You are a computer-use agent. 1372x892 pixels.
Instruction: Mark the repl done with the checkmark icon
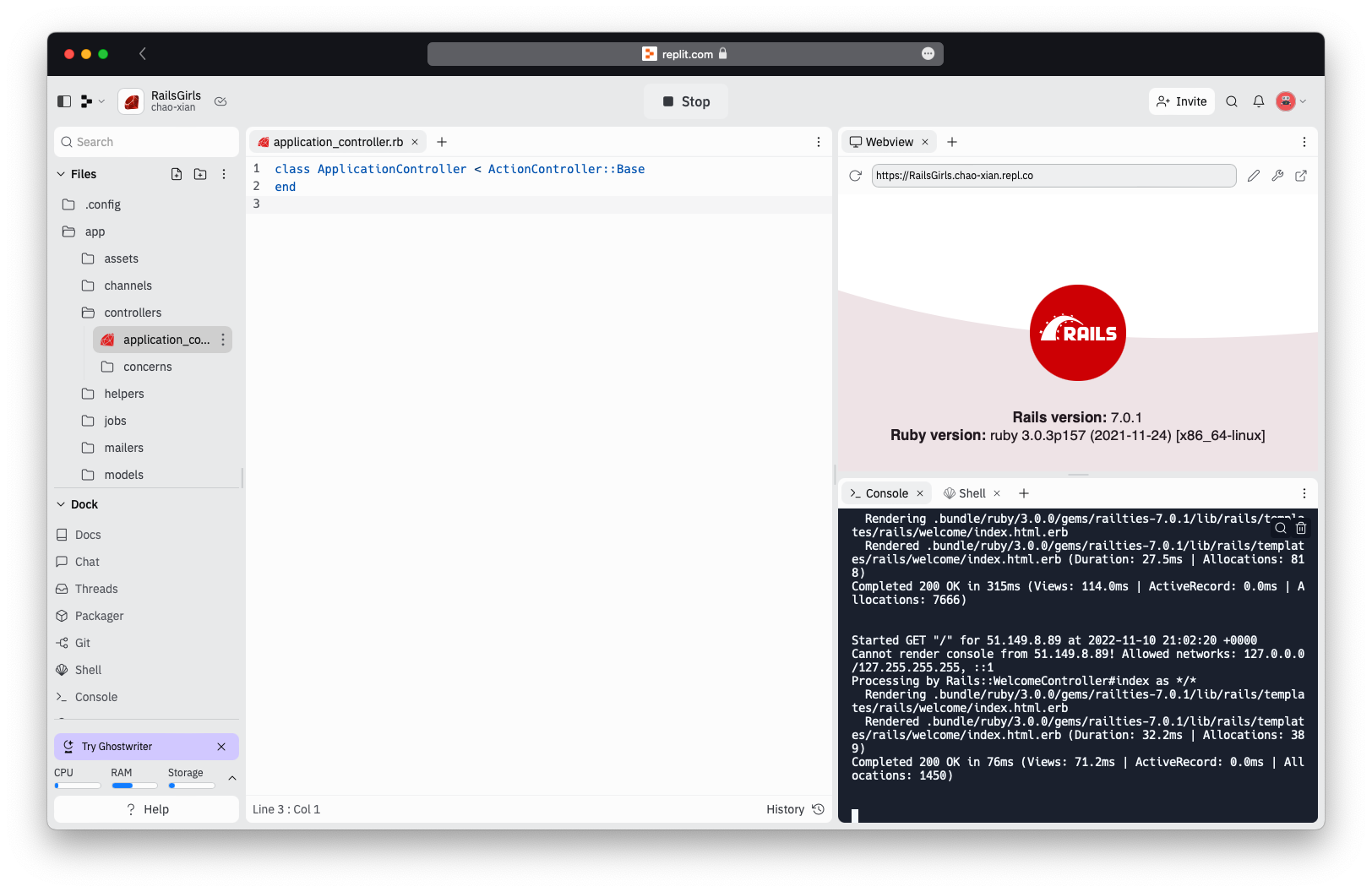coord(220,101)
